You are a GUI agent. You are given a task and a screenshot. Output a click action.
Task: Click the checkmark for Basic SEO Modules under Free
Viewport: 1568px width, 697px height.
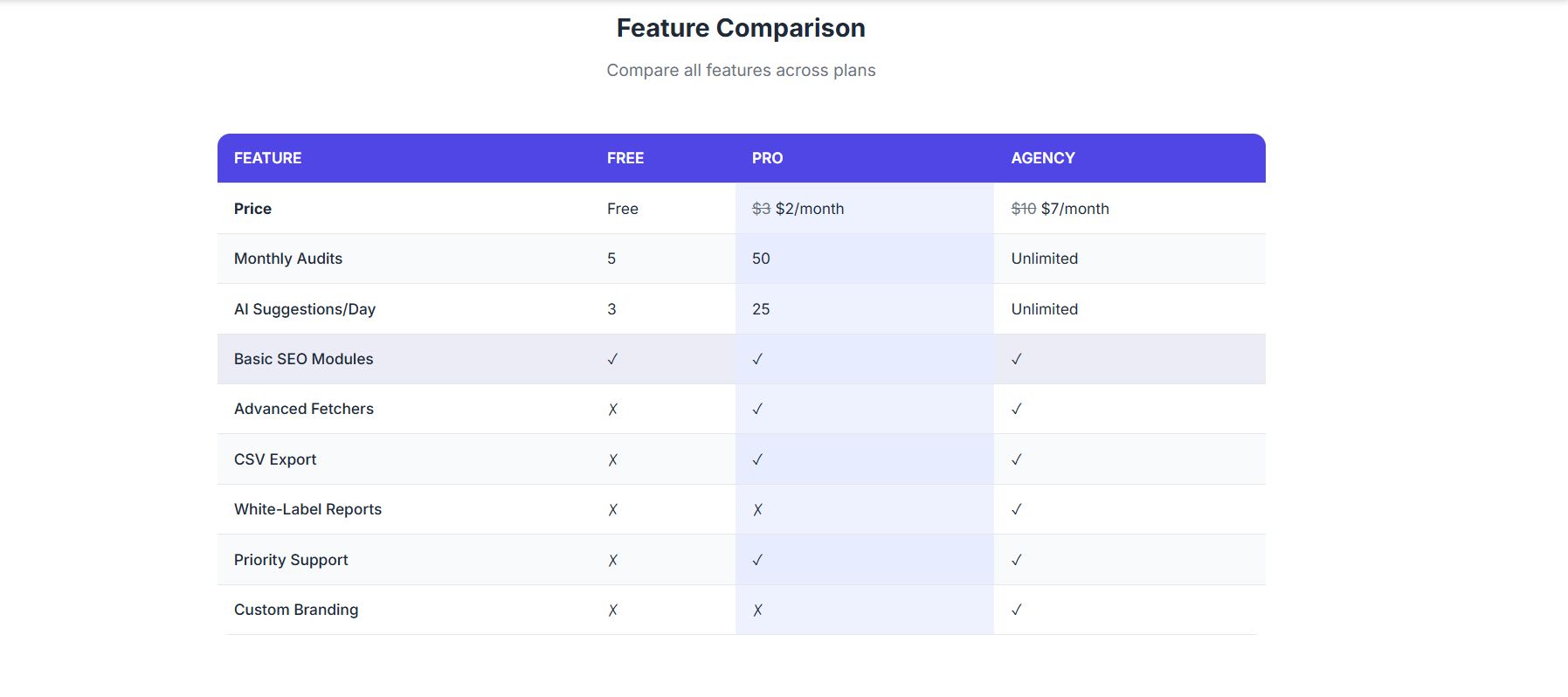click(x=612, y=359)
